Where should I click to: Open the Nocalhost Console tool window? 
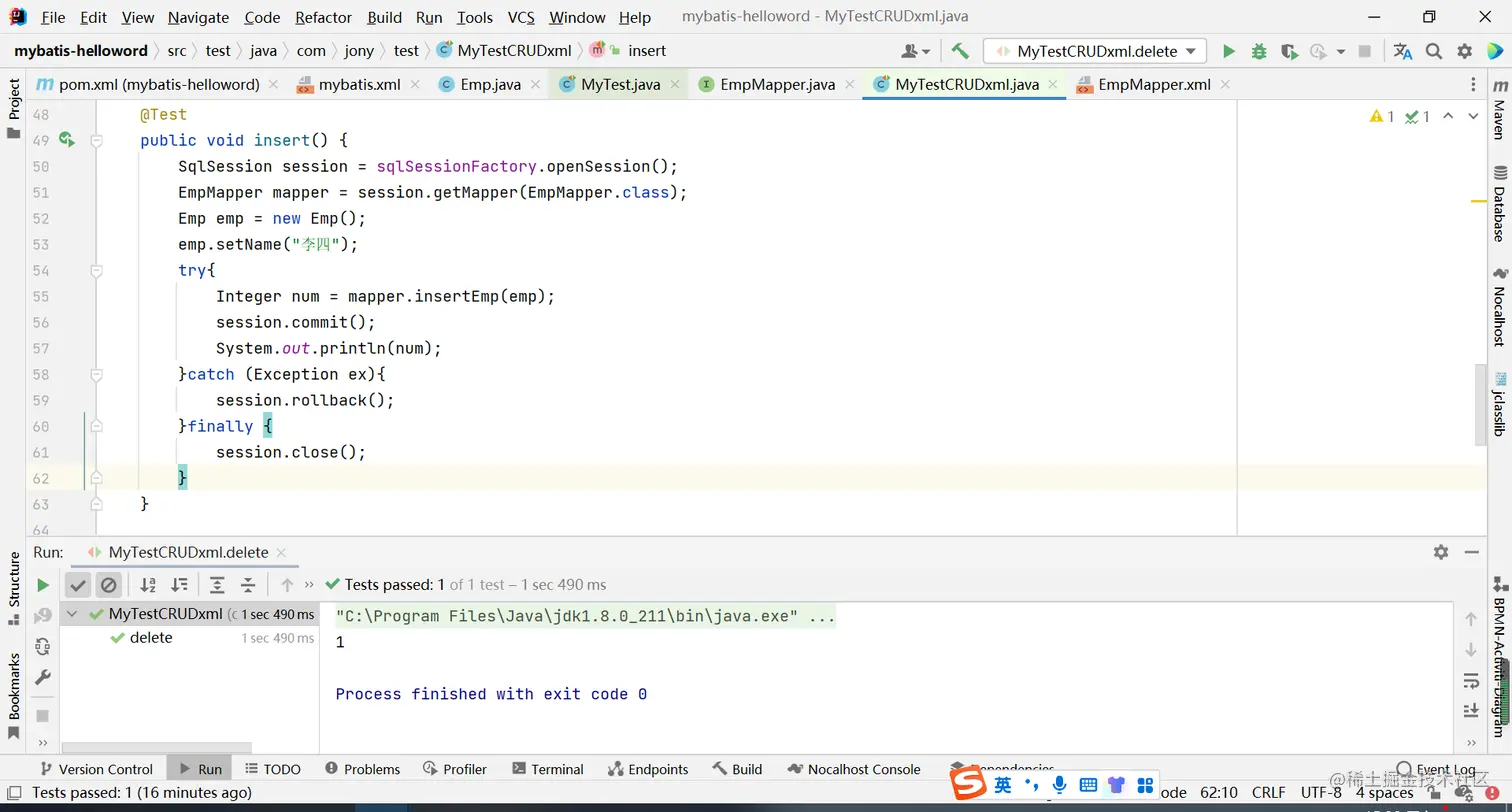853,769
